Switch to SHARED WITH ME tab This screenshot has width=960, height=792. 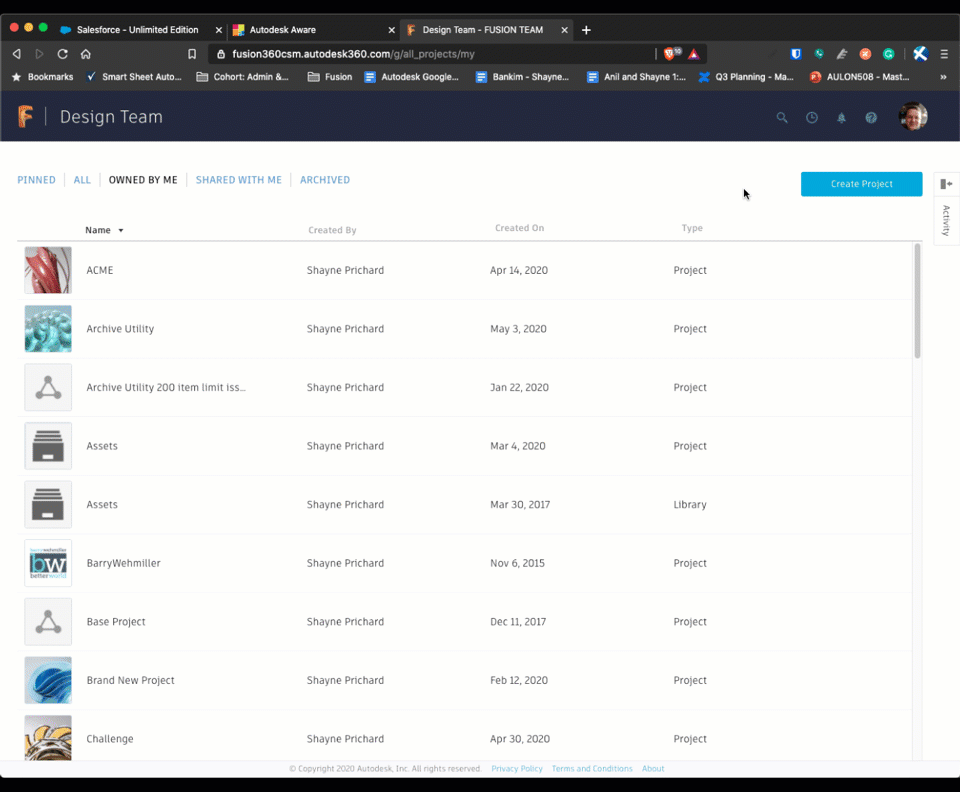(x=239, y=180)
